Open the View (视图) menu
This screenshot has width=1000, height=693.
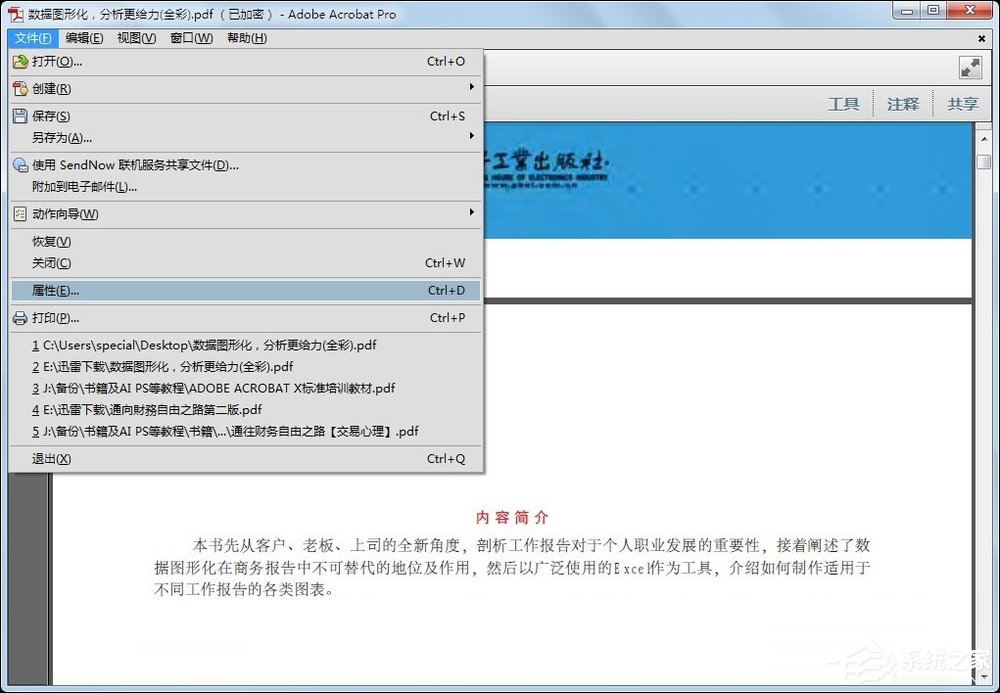(x=136, y=38)
